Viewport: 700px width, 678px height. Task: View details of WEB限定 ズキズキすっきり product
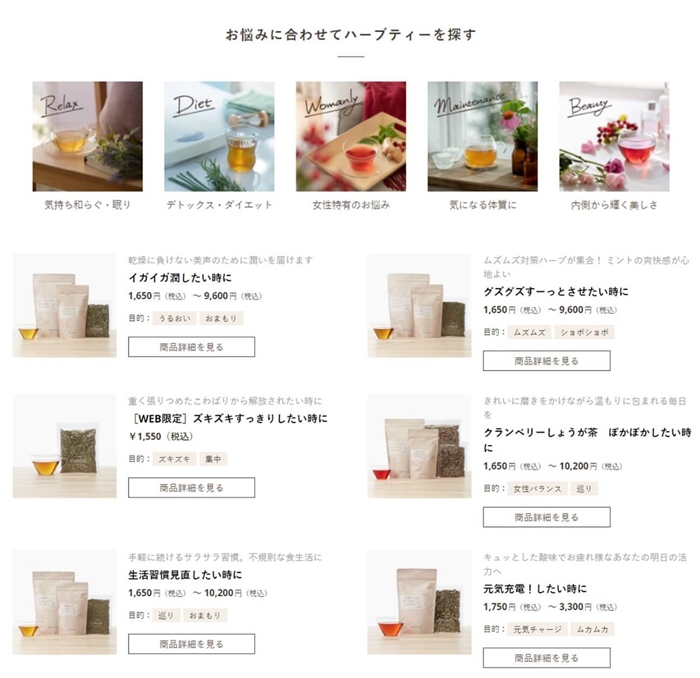(192, 487)
